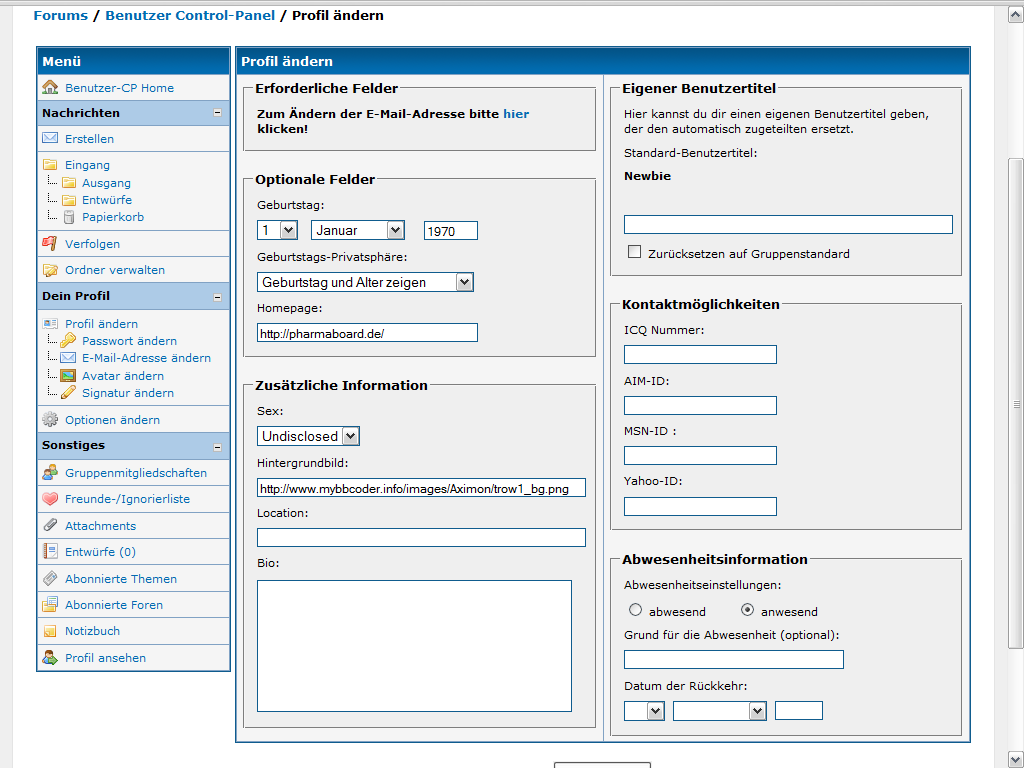Collapse the Sonstiges menu section
Image resolution: width=1024 pixels, height=768 pixels.
pyautogui.click(x=217, y=447)
